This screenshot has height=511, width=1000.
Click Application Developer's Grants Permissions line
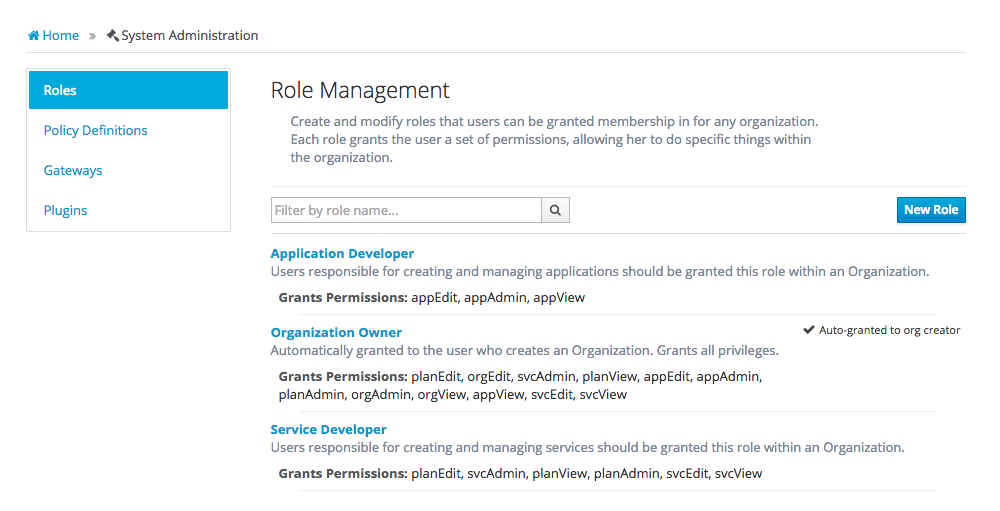[x=432, y=297]
